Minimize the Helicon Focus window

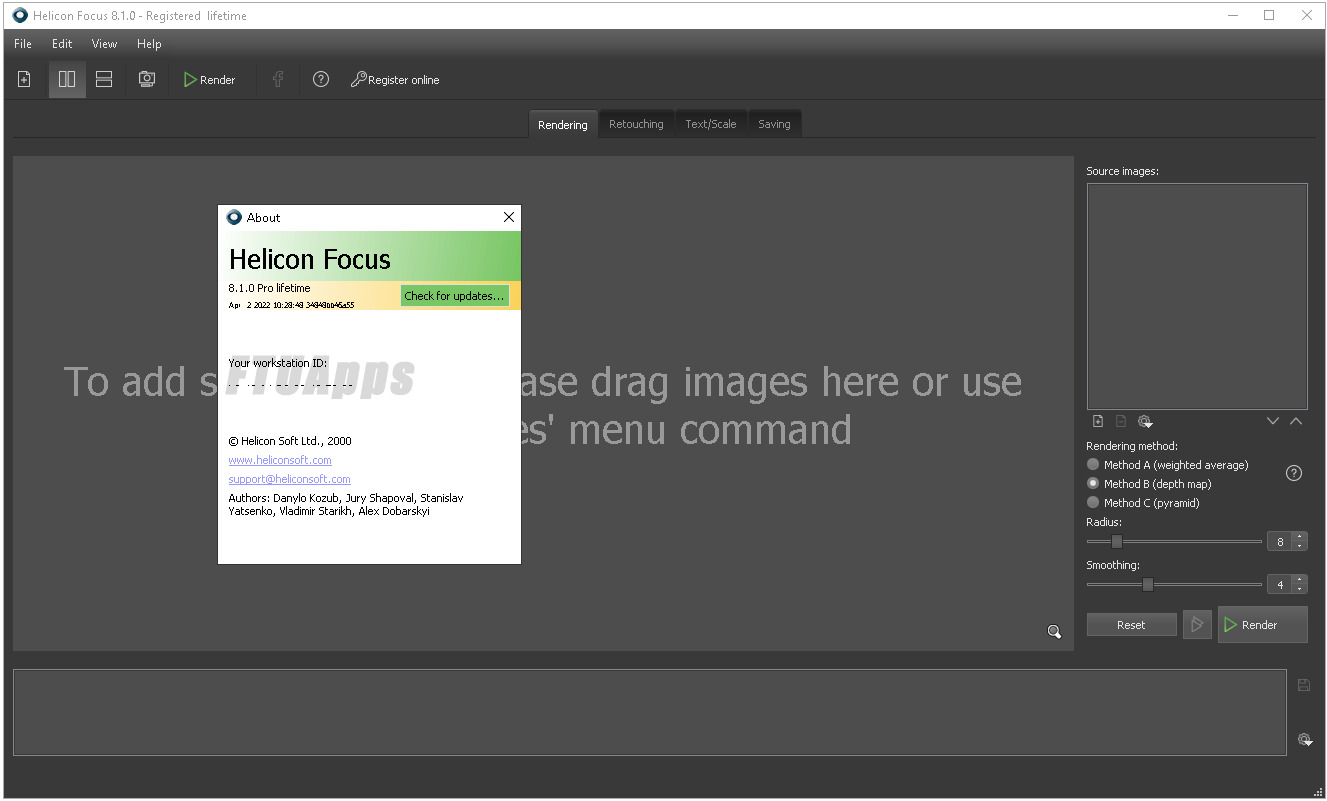pos(1232,15)
